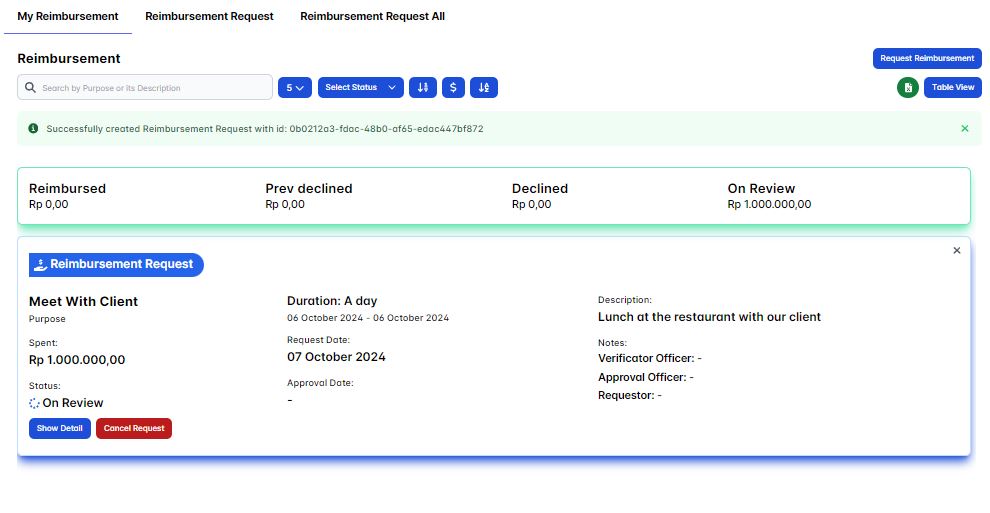Image resolution: width=990 pixels, height=513 pixels.
Task: Click the dollar sign amount filter icon
Action: point(453,88)
